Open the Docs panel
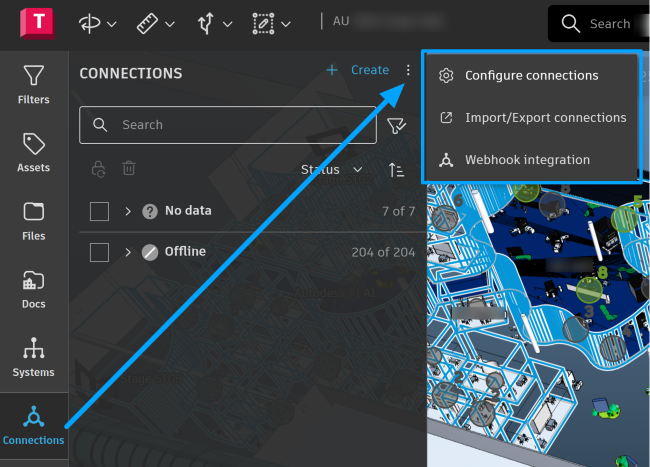Screen dimensions: 650x467 tap(34, 289)
